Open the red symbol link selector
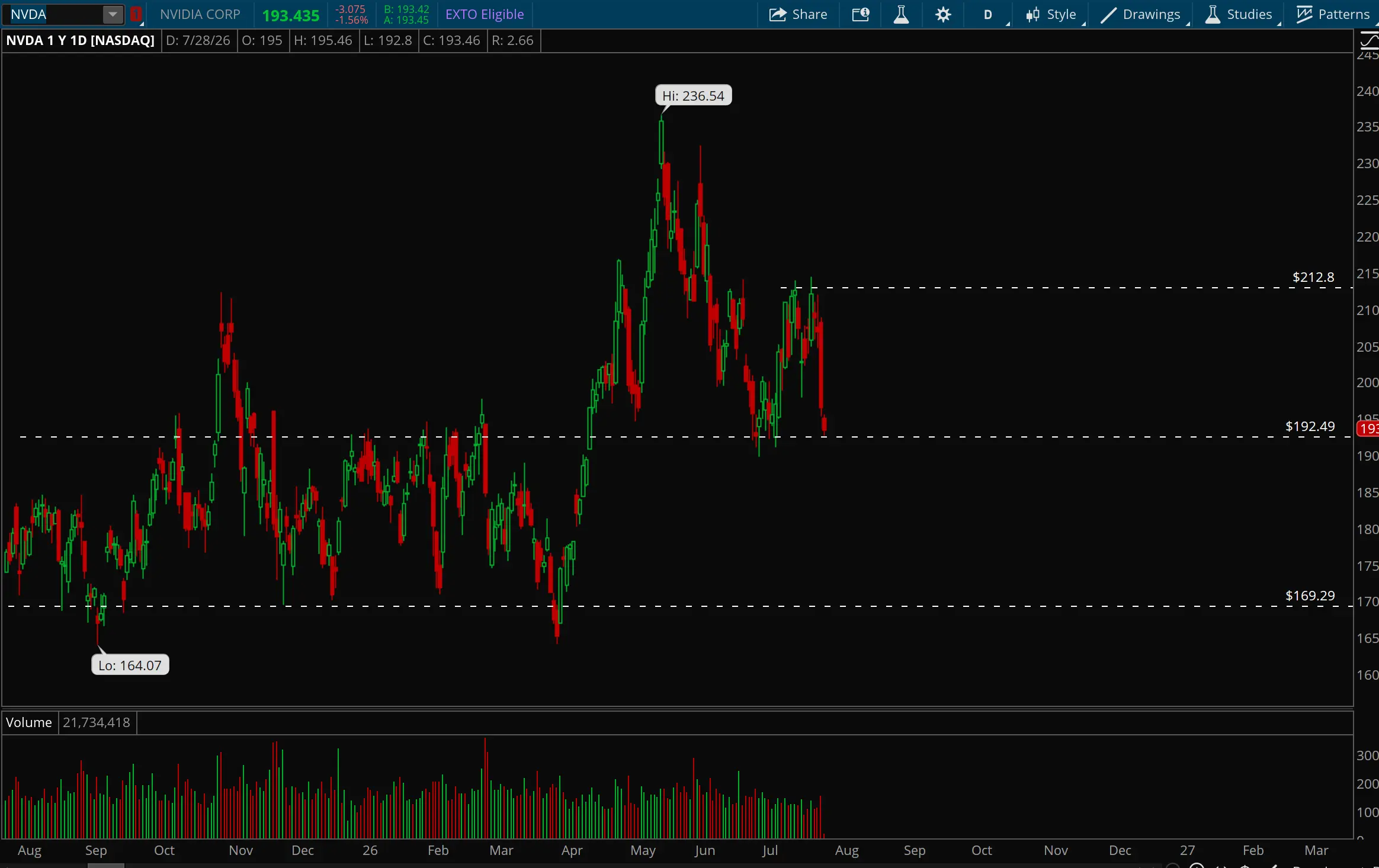The width and height of the screenshot is (1379, 868). click(x=136, y=14)
